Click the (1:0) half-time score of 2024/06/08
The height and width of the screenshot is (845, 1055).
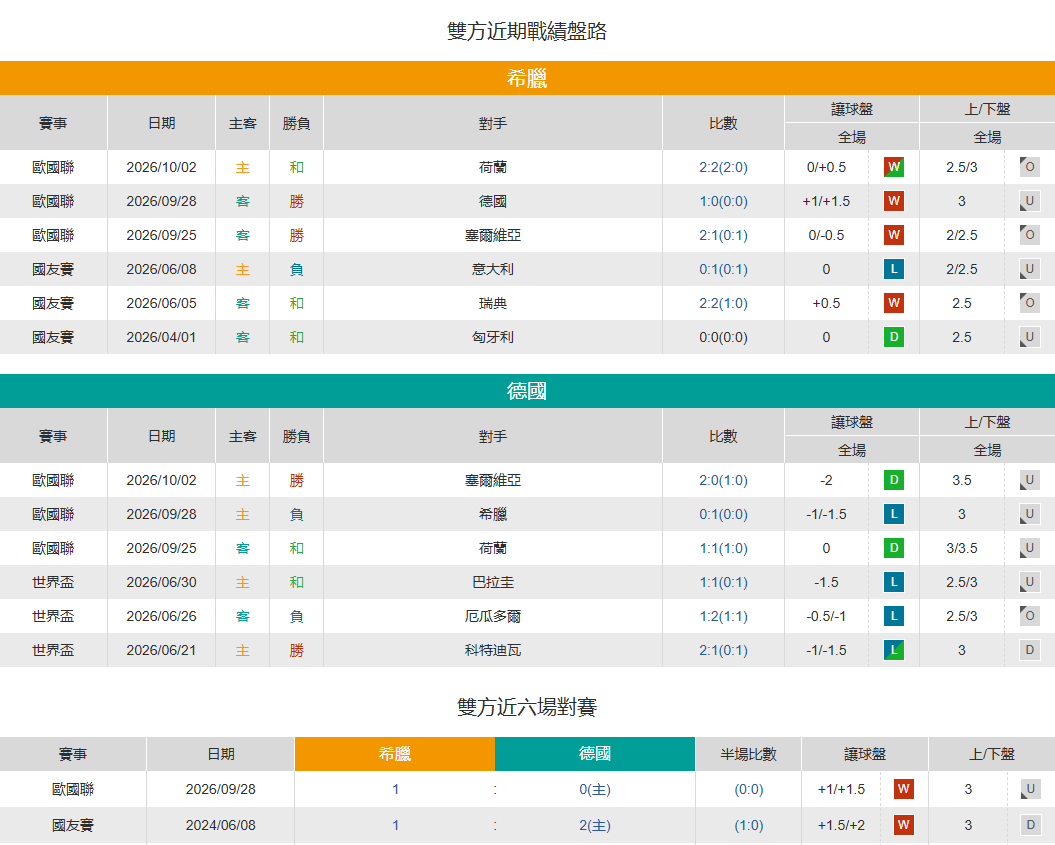pos(748,825)
